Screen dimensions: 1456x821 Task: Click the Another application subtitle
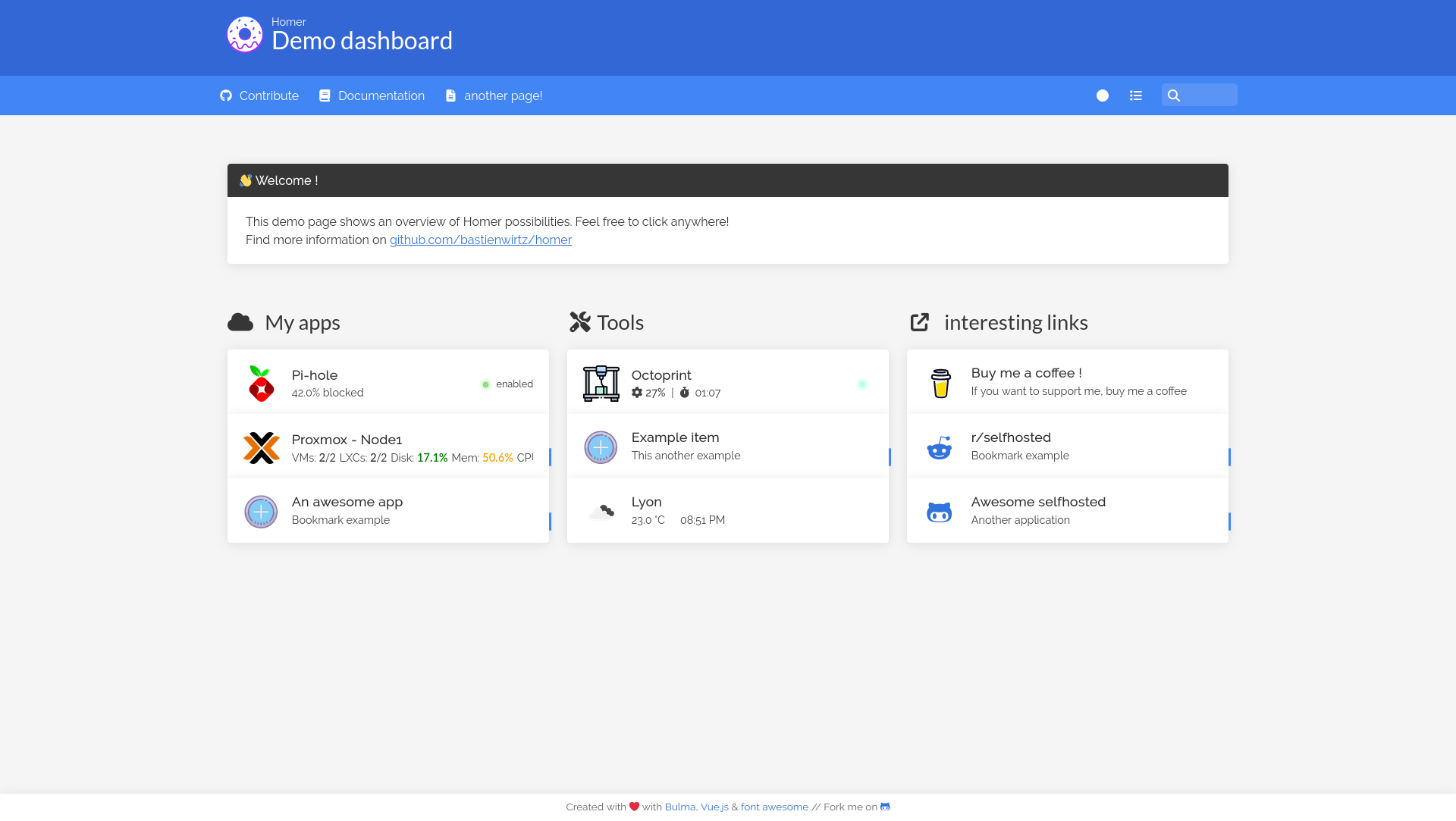tap(1021, 520)
